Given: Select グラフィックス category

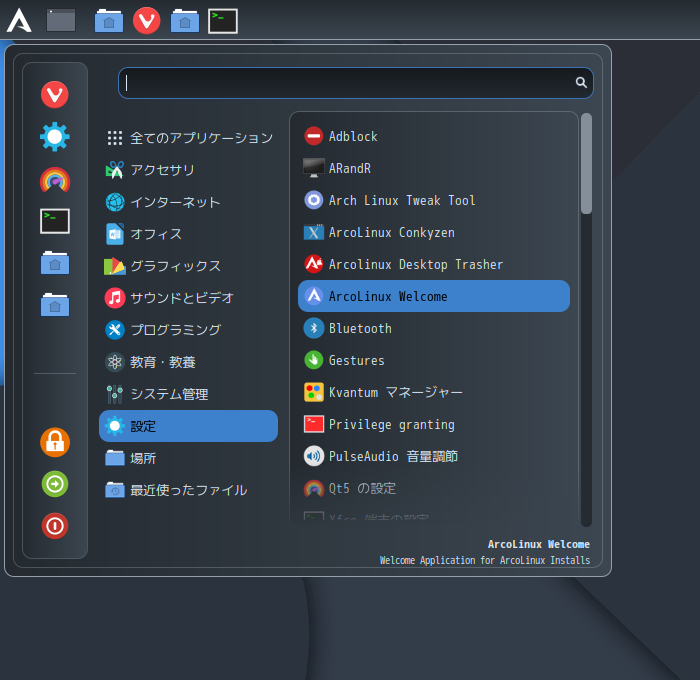Looking at the screenshot, I should pyautogui.click(x=188, y=266).
